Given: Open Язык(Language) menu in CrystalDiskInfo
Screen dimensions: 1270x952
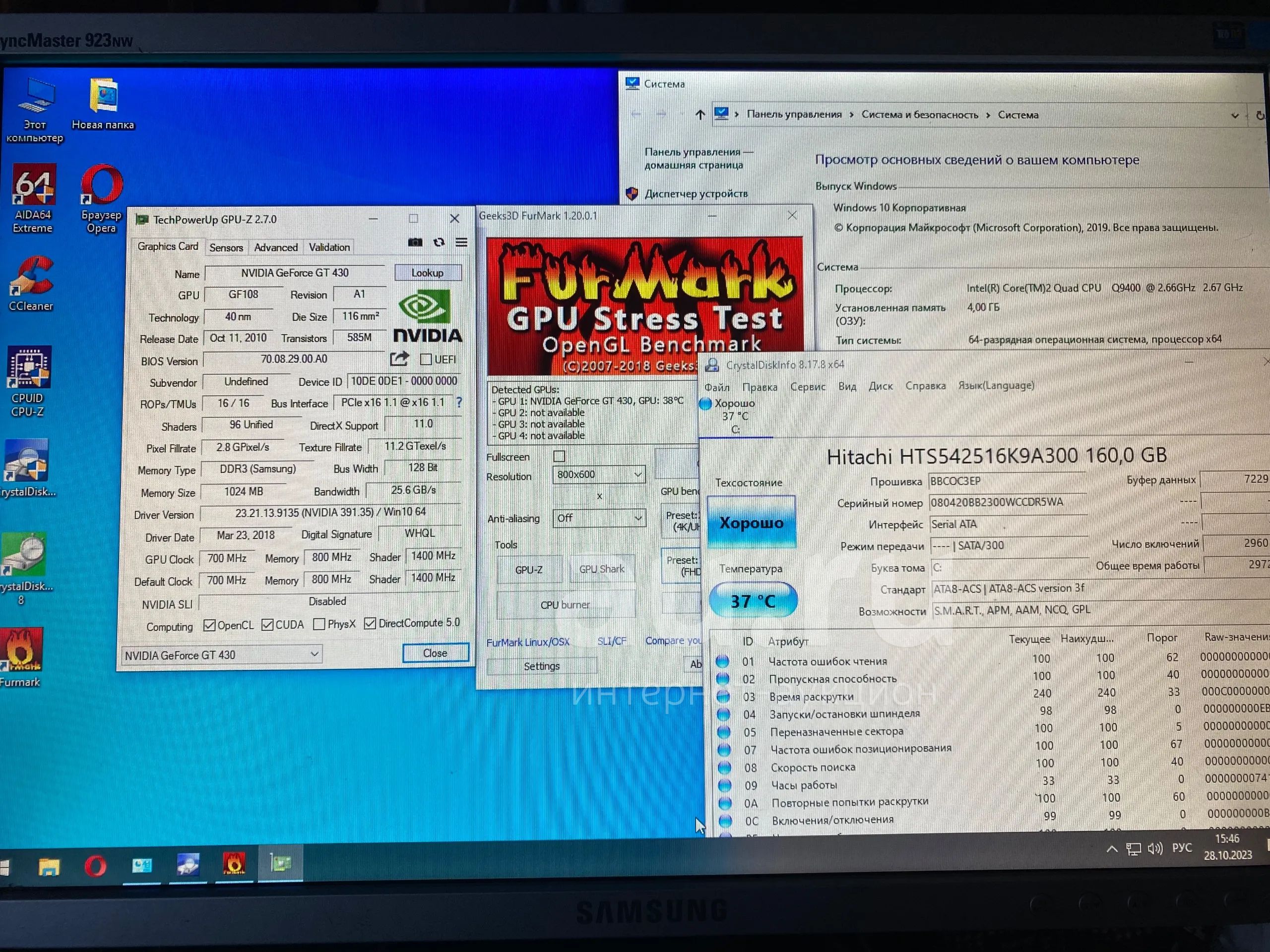Looking at the screenshot, I should (x=996, y=386).
